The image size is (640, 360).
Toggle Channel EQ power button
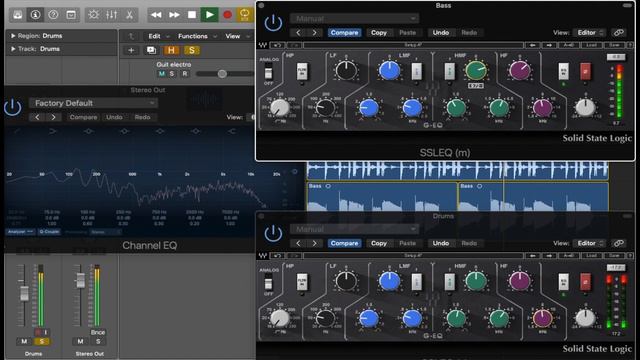click(x=12, y=107)
